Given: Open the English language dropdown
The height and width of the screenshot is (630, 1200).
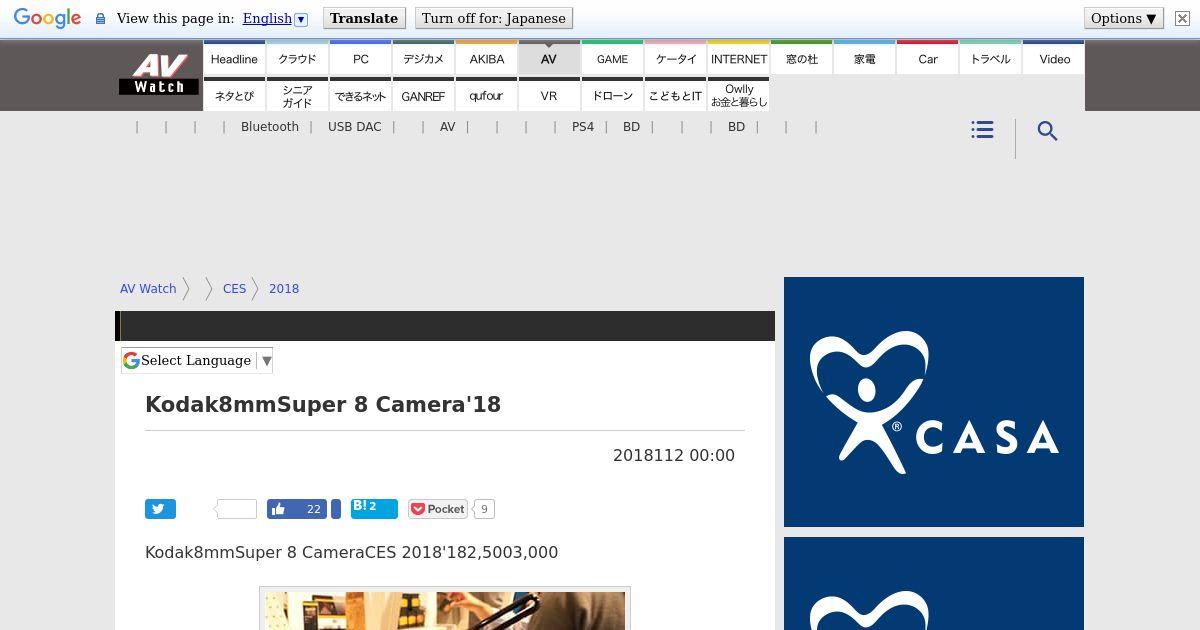Looking at the screenshot, I should (275, 18).
